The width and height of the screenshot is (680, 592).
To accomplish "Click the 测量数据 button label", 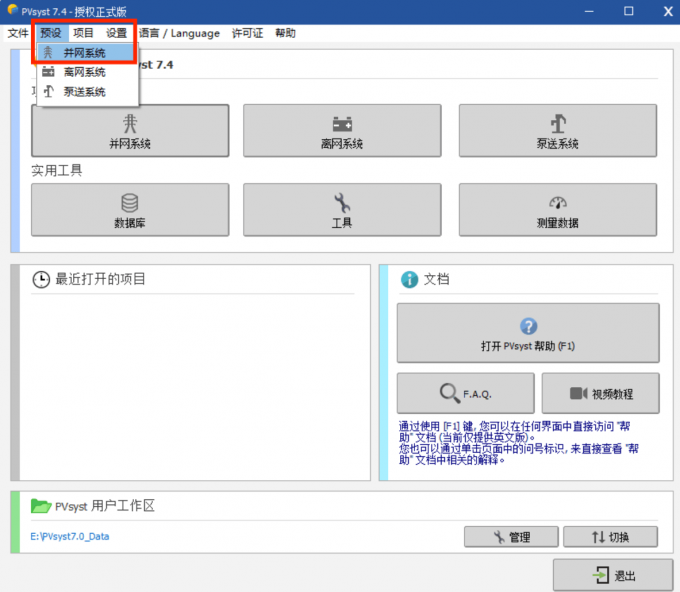I will click(558, 223).
